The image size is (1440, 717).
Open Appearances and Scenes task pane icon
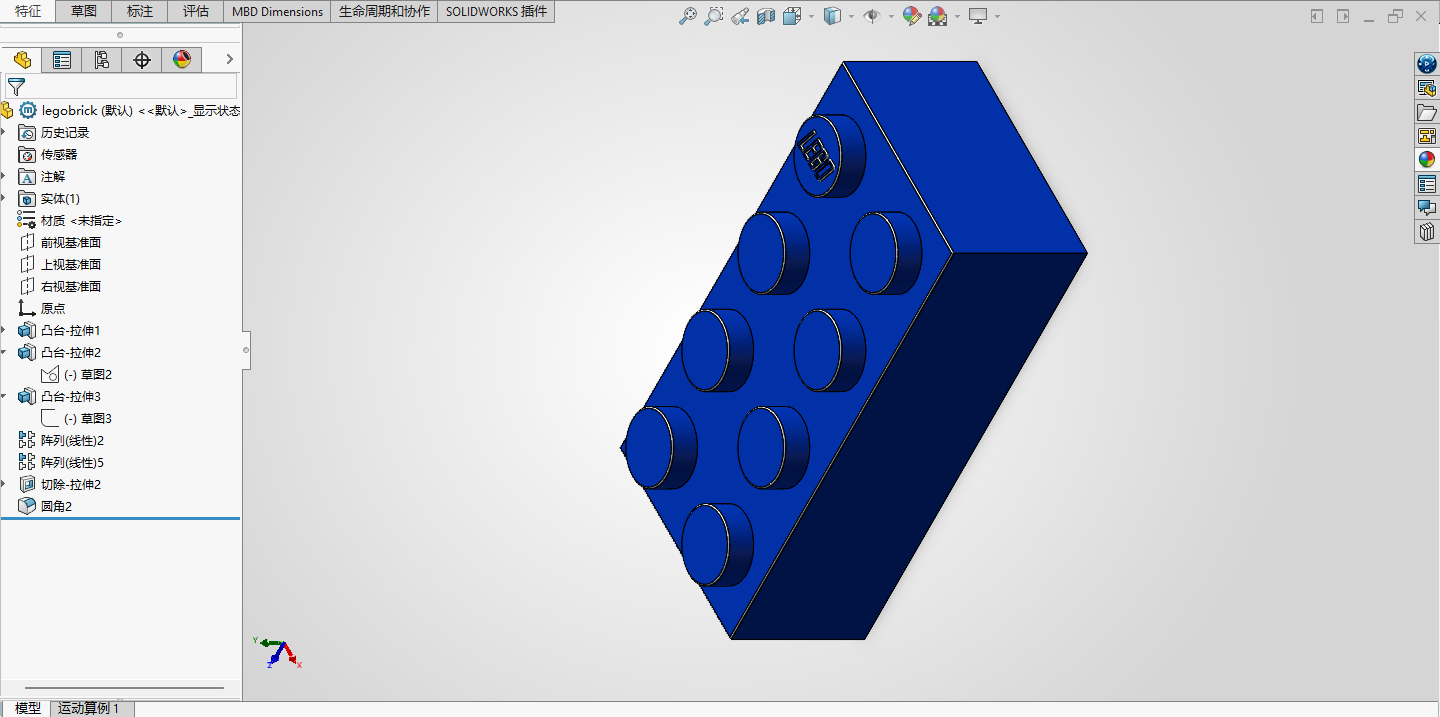point(1427,160)
